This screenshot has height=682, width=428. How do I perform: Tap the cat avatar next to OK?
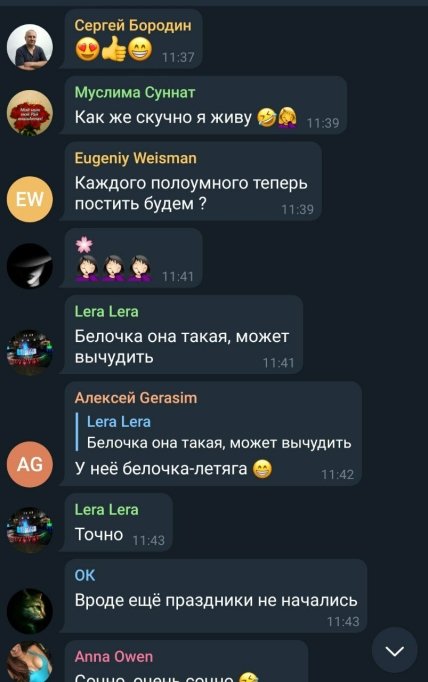30,611
